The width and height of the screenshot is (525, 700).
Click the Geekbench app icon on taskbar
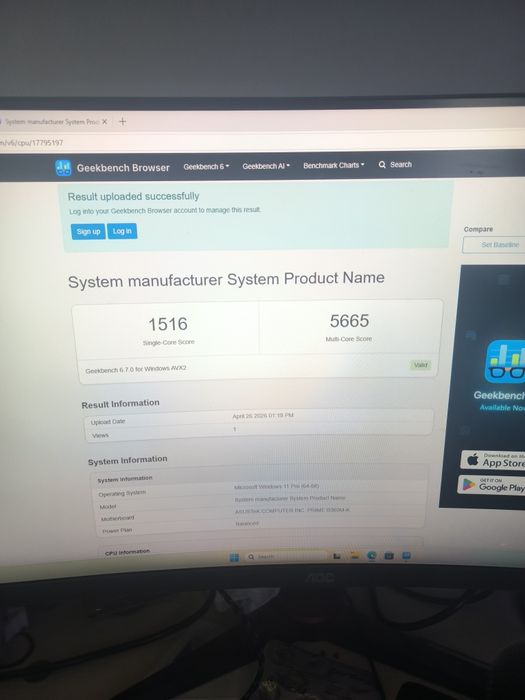coord(406,556)
